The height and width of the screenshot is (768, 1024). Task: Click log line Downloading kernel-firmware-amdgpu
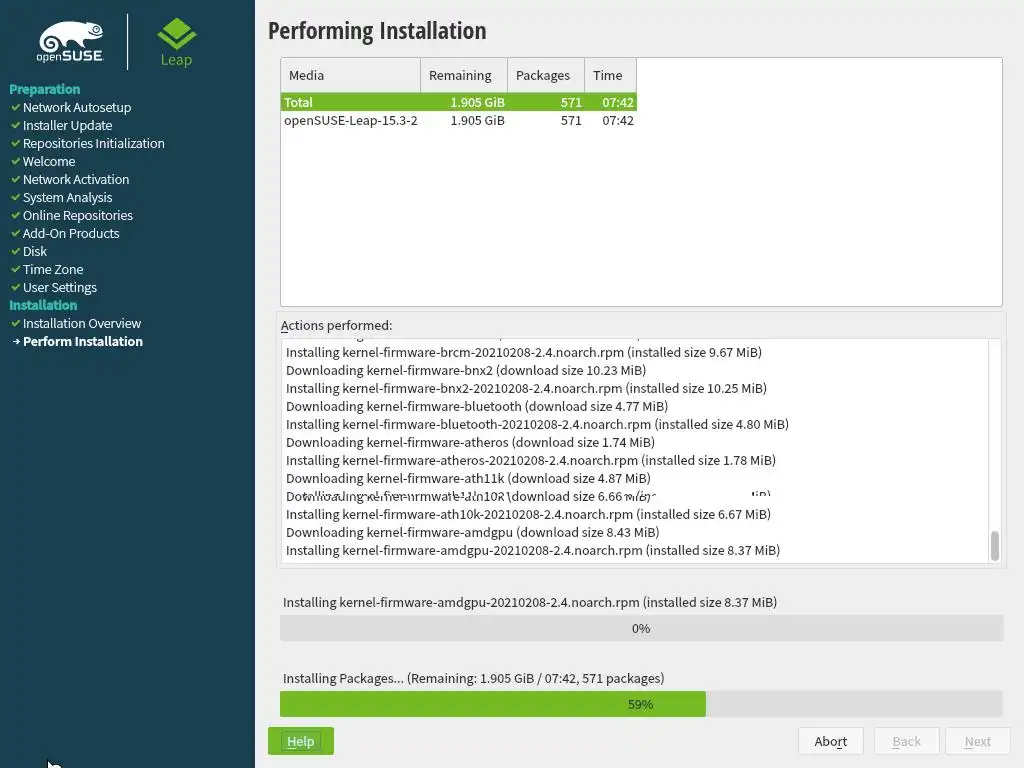point(473,532)
